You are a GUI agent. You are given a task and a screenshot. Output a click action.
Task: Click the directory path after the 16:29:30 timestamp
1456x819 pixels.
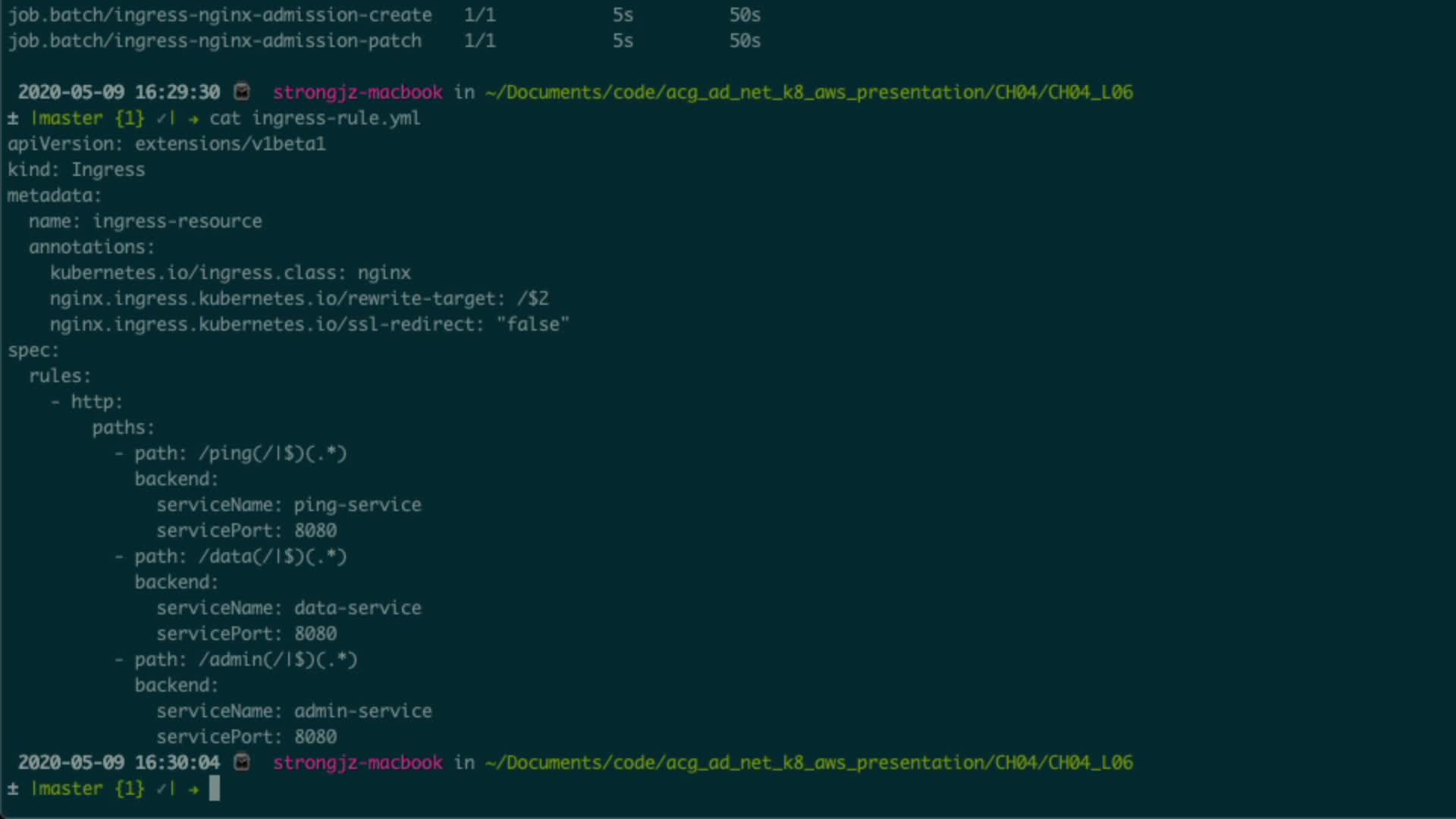(x=808, y=93)
